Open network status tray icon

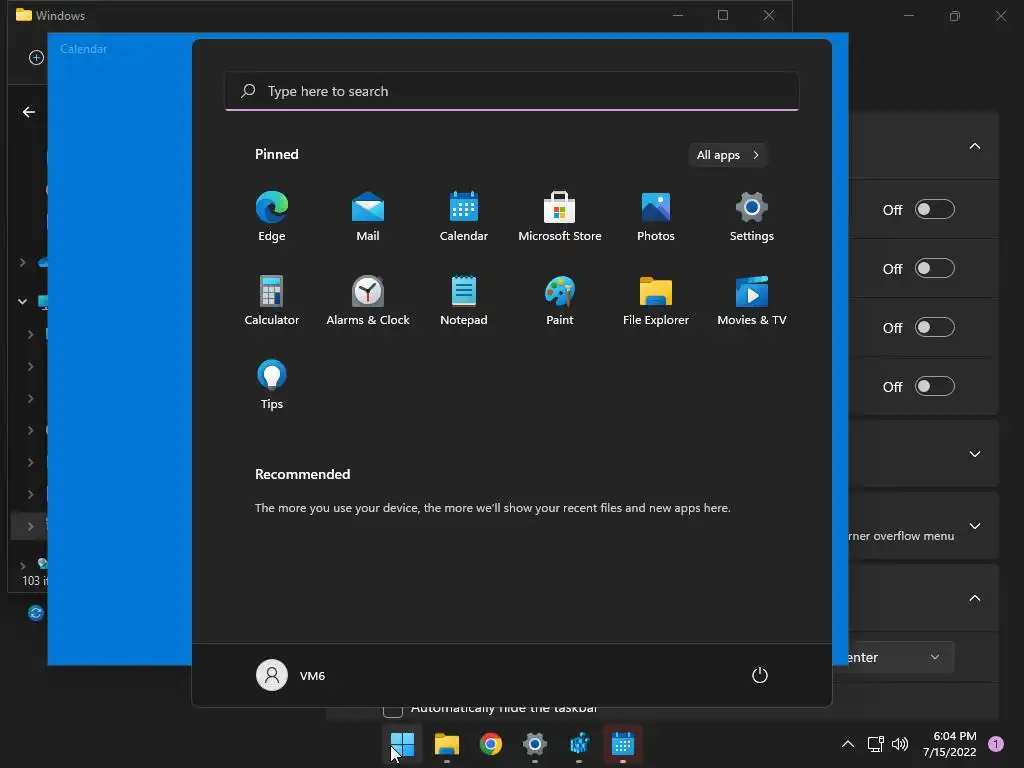[x=876, y=744]
